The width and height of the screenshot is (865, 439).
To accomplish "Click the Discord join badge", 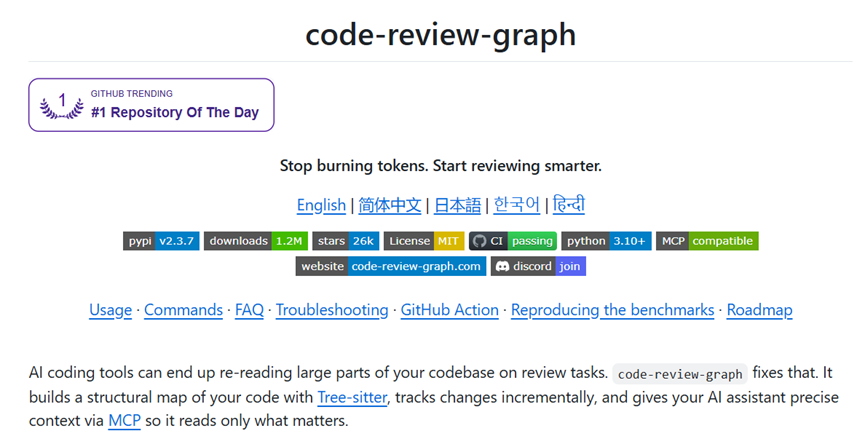I will 538,266.
